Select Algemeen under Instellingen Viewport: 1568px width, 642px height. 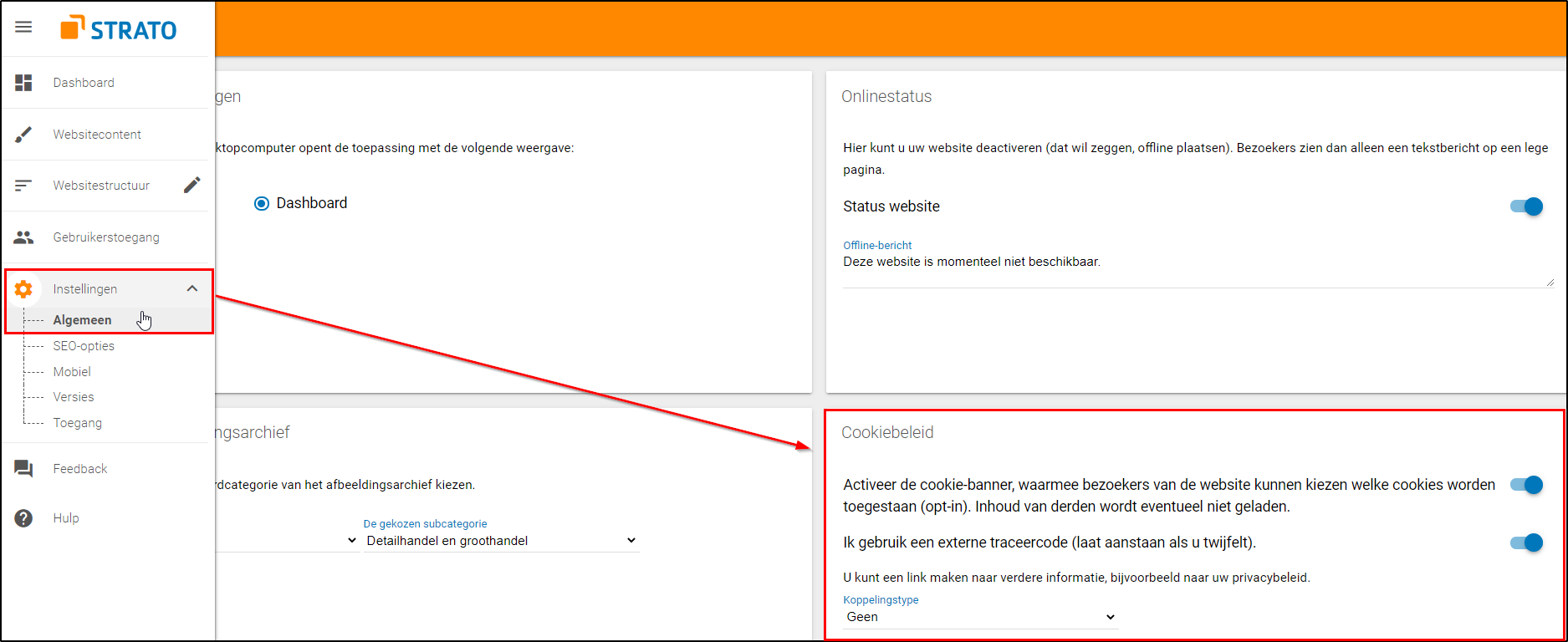82,320
